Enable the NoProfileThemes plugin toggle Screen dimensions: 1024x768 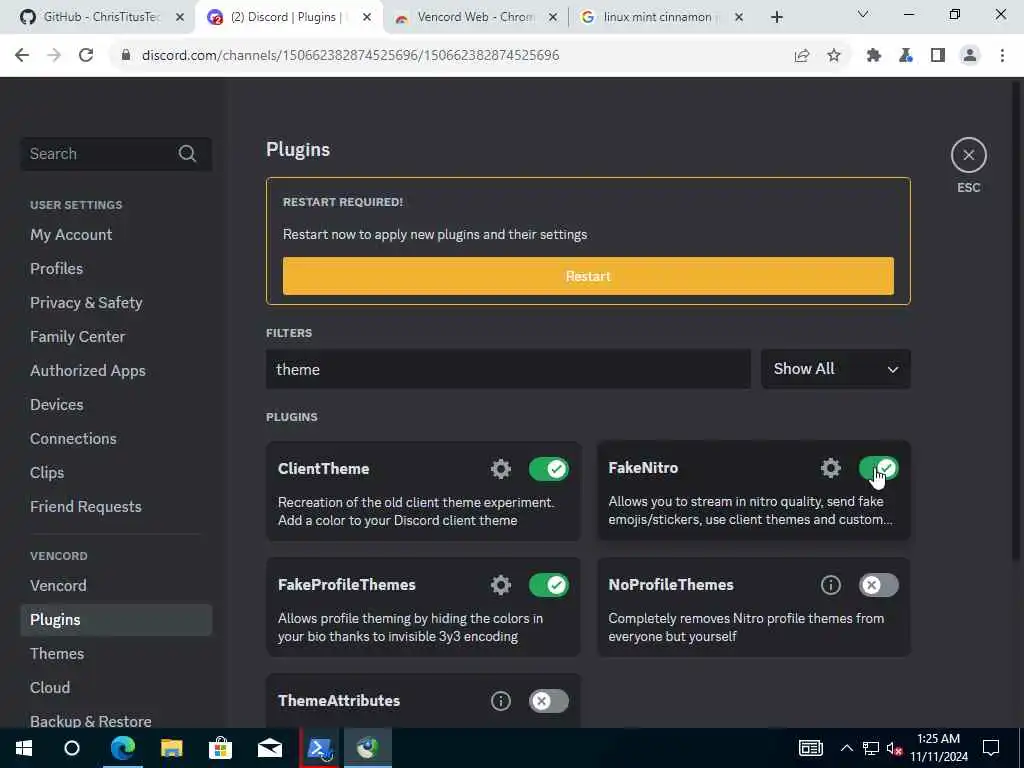878,584
